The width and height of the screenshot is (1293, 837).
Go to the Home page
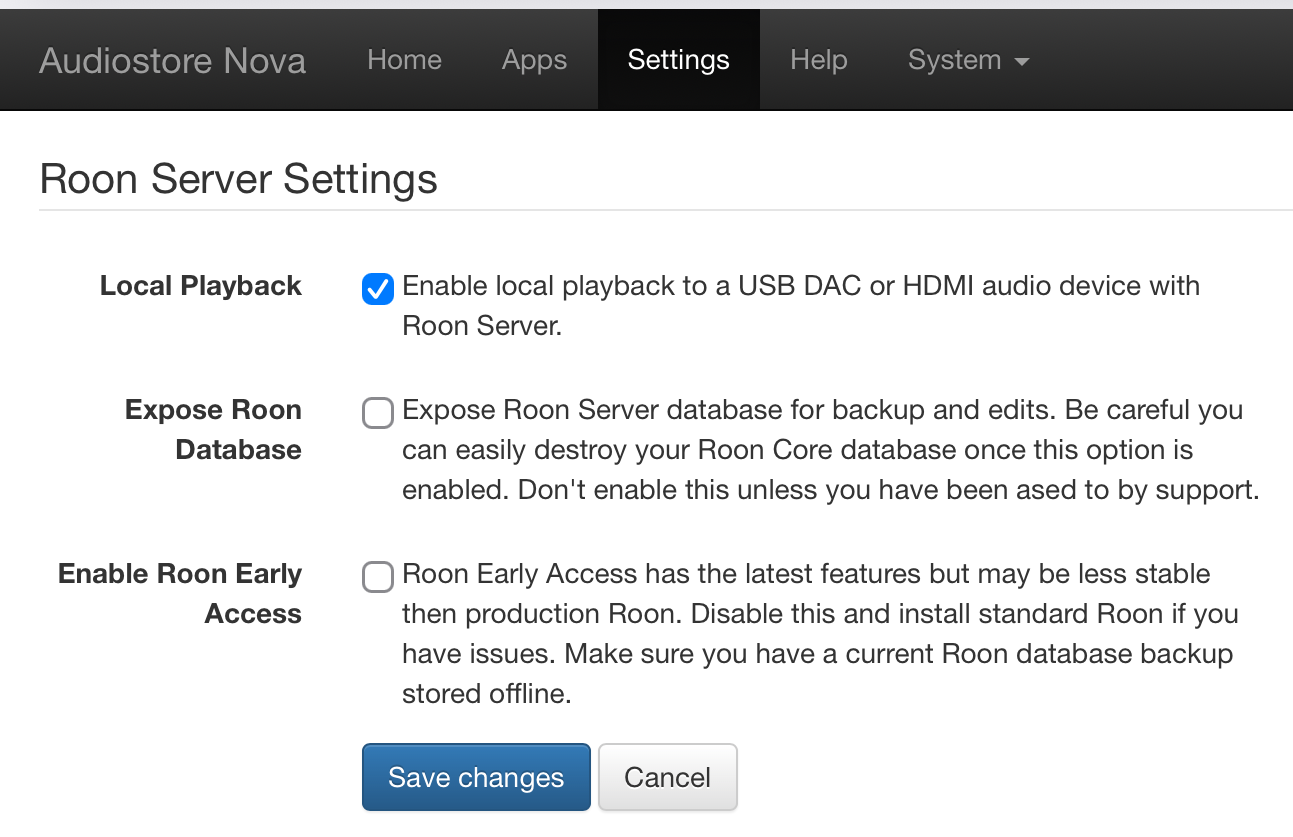404,60
